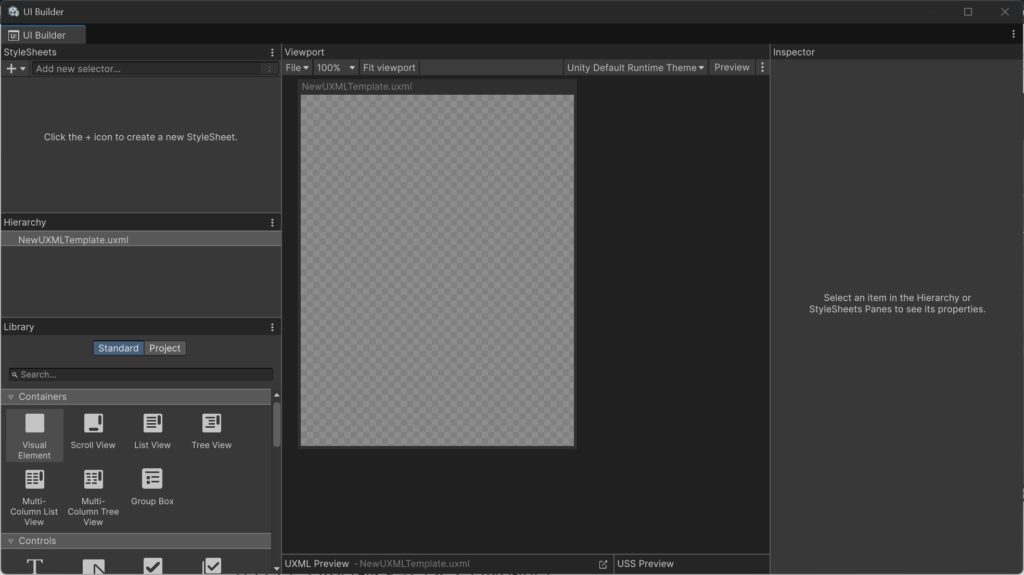Collapse the Containers section
The height and width of the screenshot is (575, 1024).
10,397
